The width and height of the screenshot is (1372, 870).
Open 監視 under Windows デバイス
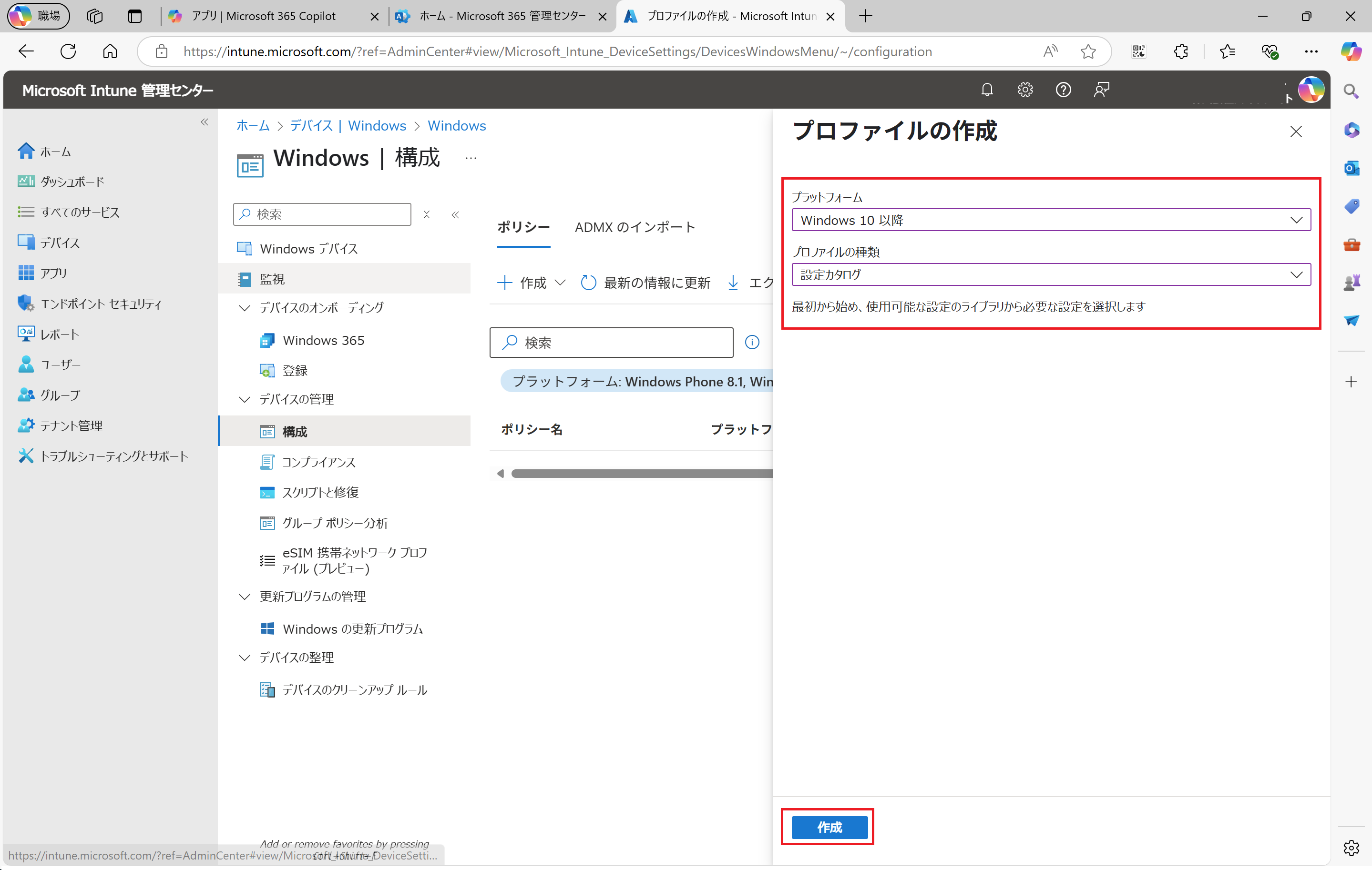(x=273, y=278)
